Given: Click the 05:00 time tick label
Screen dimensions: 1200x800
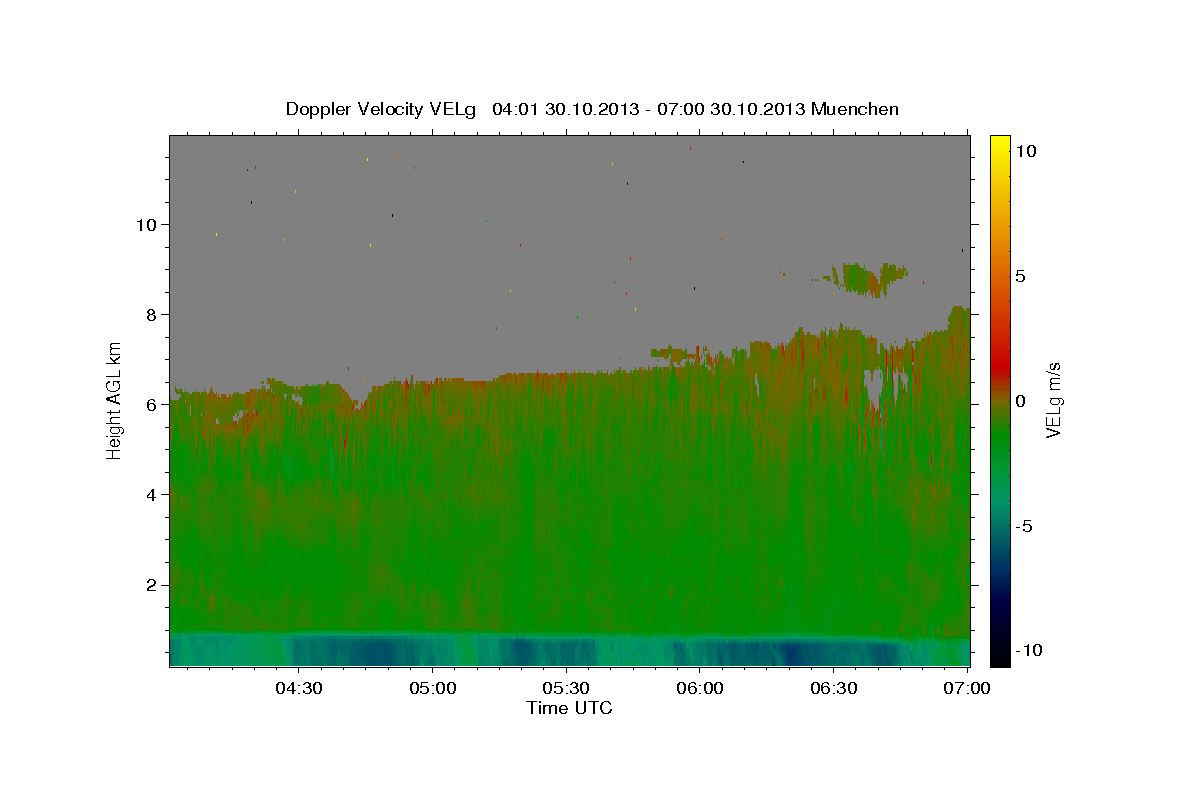Looking at the screenshot, I should pyautogui.click(x=432, y=688).
